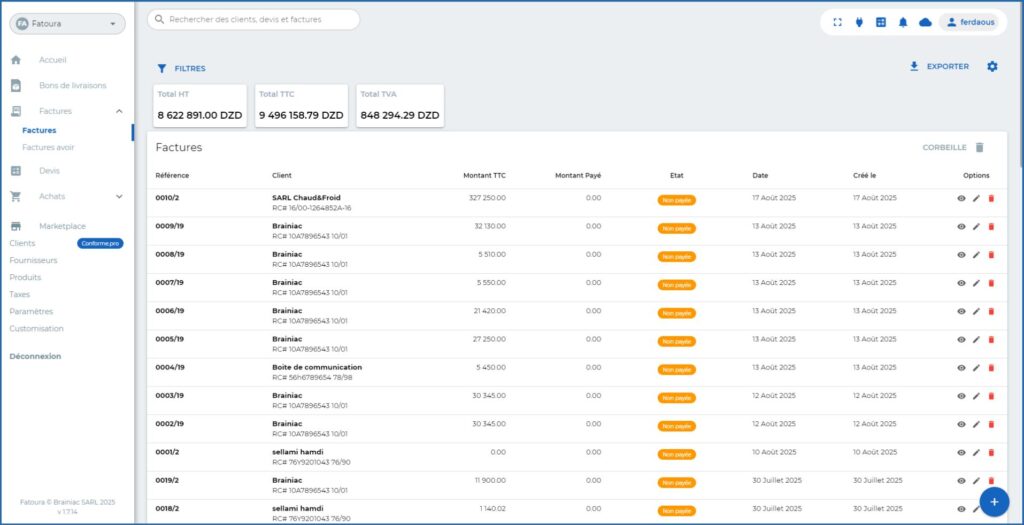
Task: Go to Bons de livraisons
Action: tap(72, 85)
